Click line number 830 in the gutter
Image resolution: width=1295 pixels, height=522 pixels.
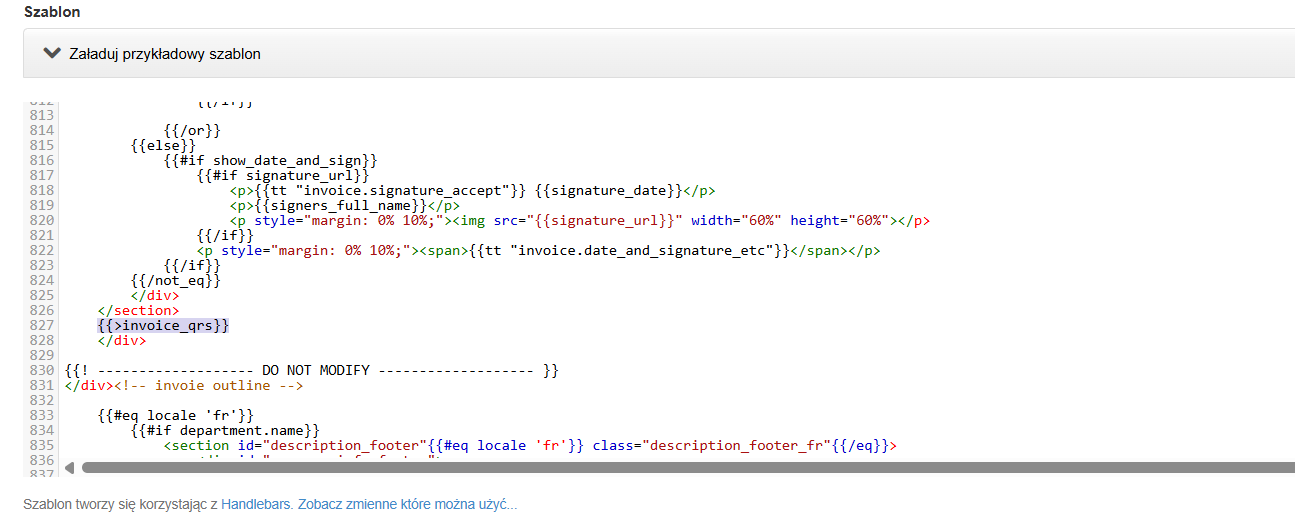pyautogui.click(x=42, y=370)
